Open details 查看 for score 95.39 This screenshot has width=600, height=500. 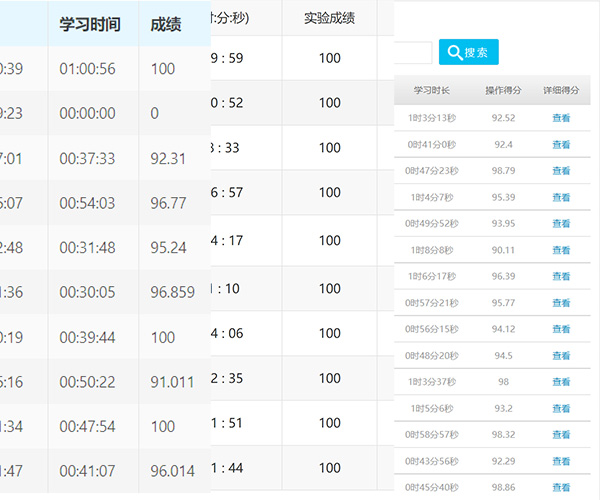[561, 197]
